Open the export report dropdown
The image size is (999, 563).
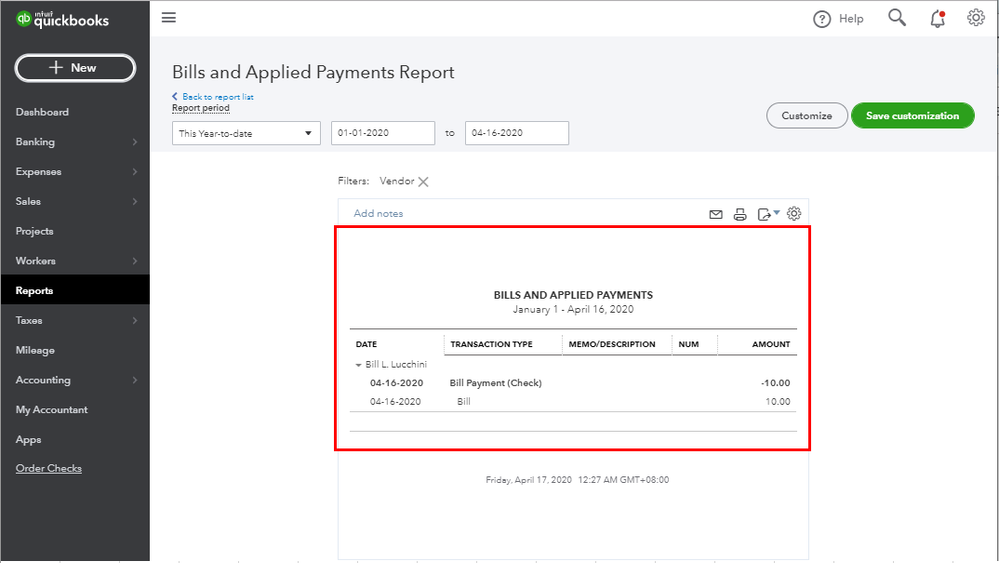point(768,214)
